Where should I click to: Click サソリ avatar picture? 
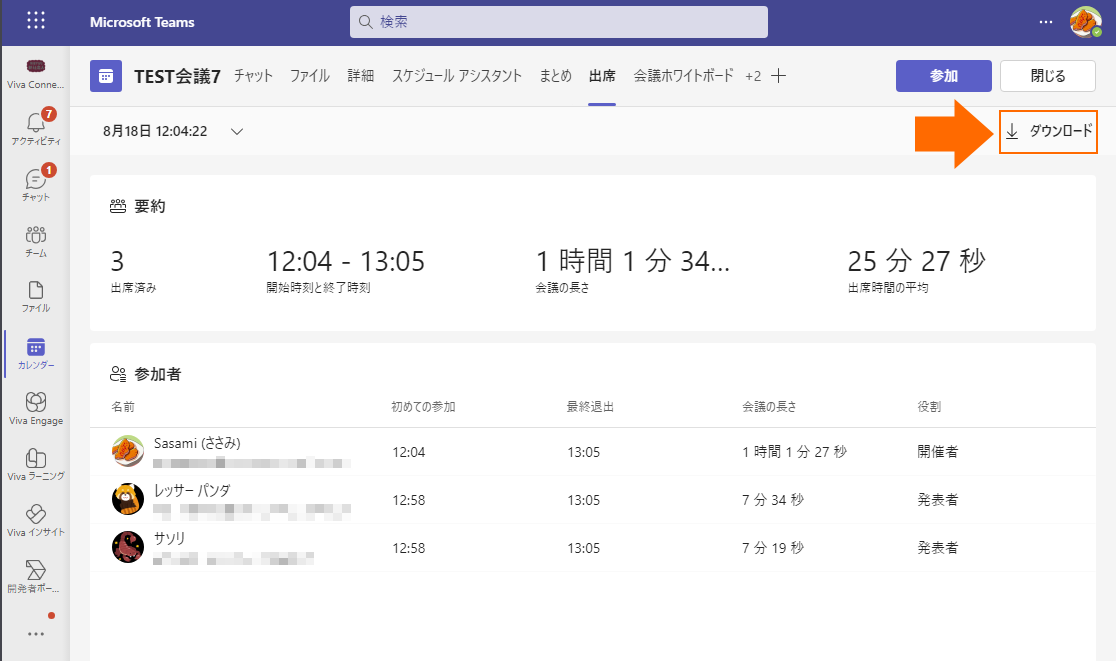coord(128,547)
